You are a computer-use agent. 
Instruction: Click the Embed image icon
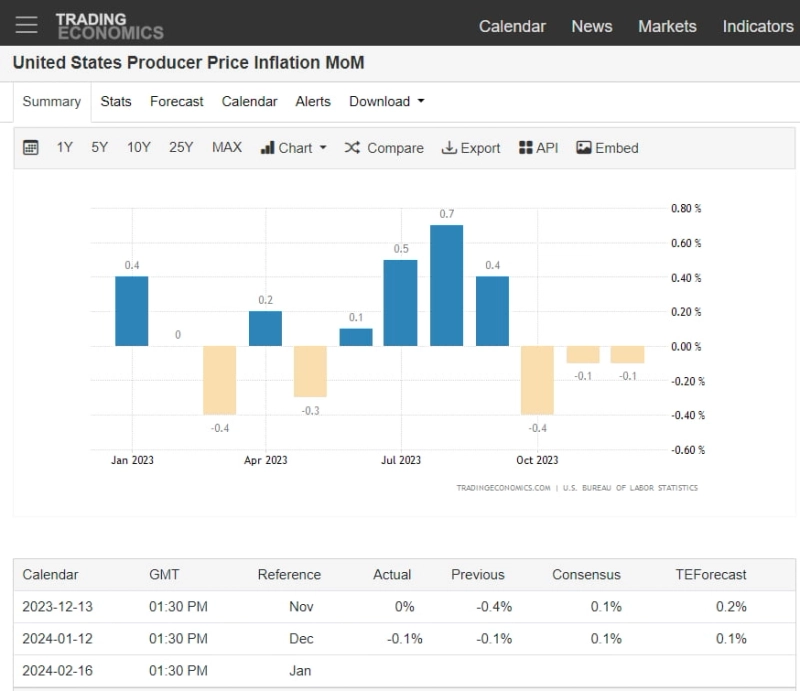tap(584, 148)
